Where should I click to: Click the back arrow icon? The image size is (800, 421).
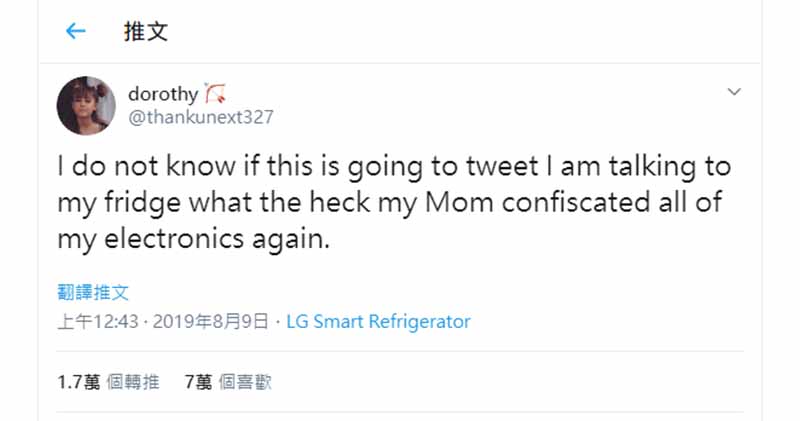pyautogui.click(x=76, y=32)
